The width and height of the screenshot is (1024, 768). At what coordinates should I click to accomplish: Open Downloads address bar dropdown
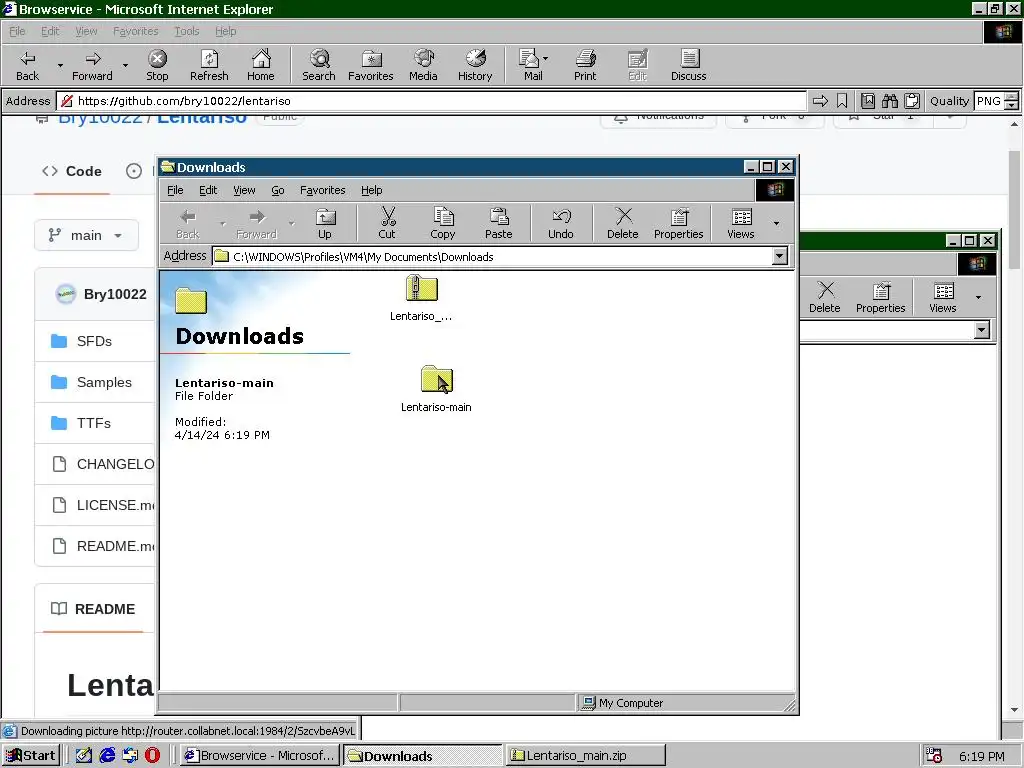click(780, 256)
